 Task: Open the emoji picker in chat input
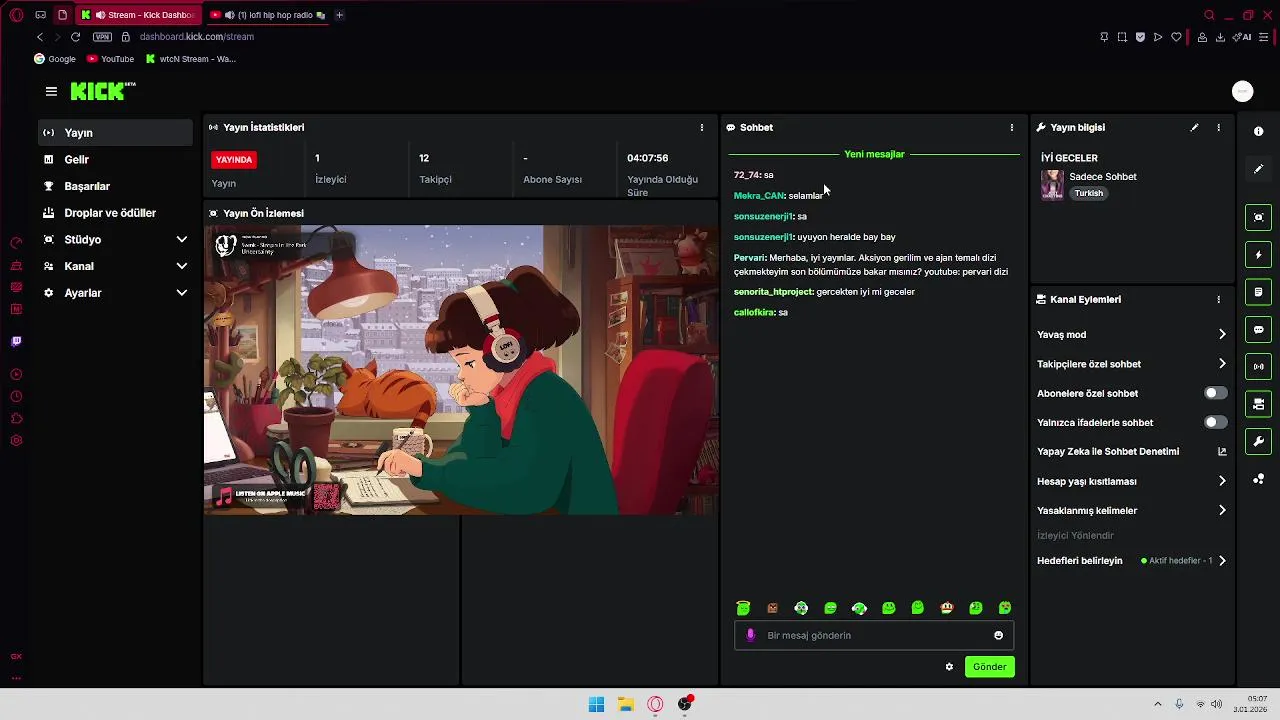pyautogui.click(x=998, y=635)
